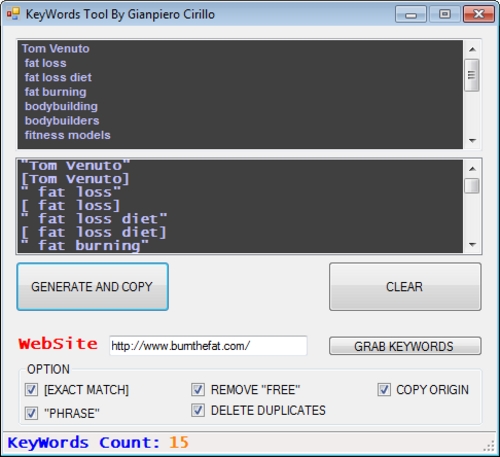Click the red WebSite label
The height and width of the screenshot is (457, 500).
click(x=58, y=343)
